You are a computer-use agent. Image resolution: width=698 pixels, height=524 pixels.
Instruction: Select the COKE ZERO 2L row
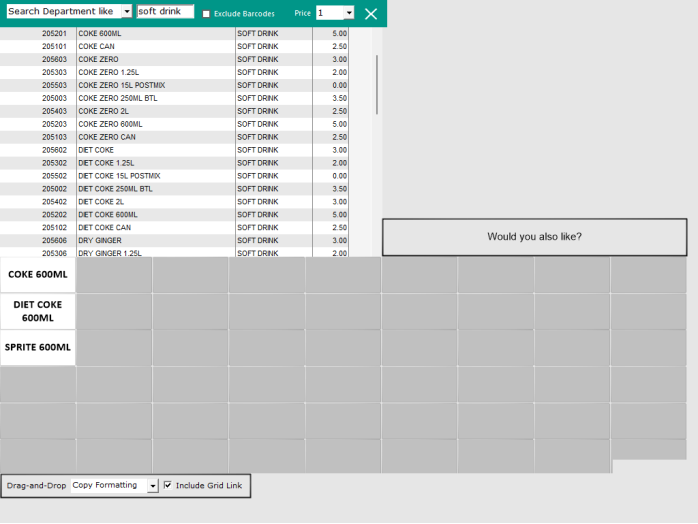174,111
